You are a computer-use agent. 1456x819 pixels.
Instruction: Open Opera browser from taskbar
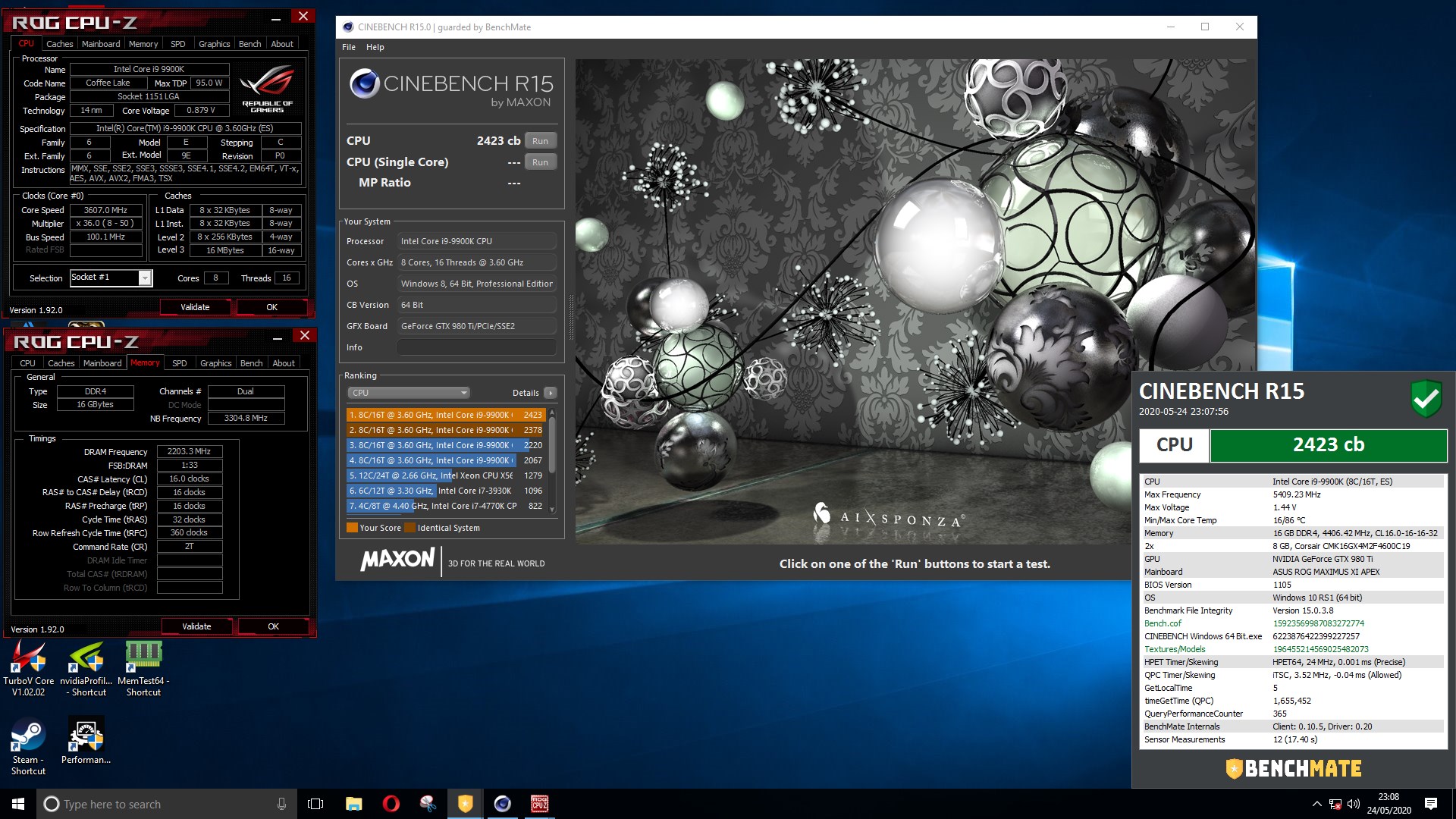click(391, 804)
